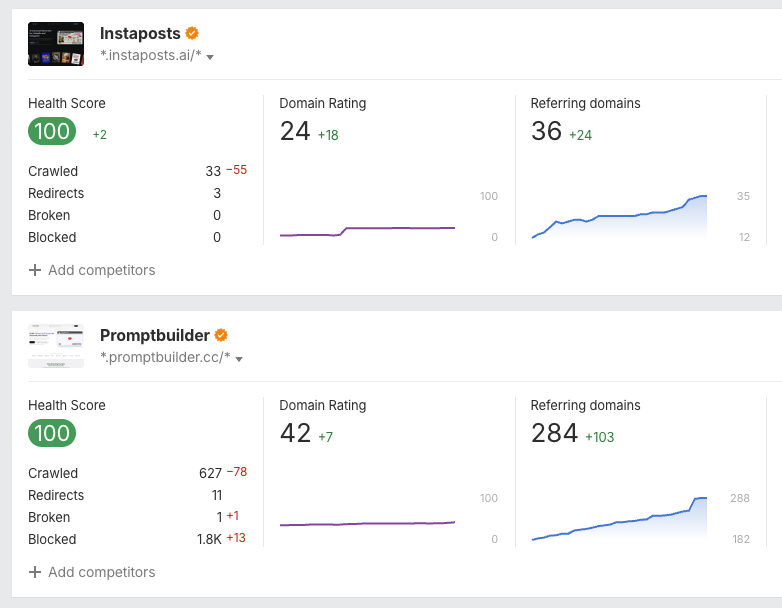The height and width of the screenshot is (608, 782).
Task: Click Instaposts Crawled value 33
Action: (213, 171)
